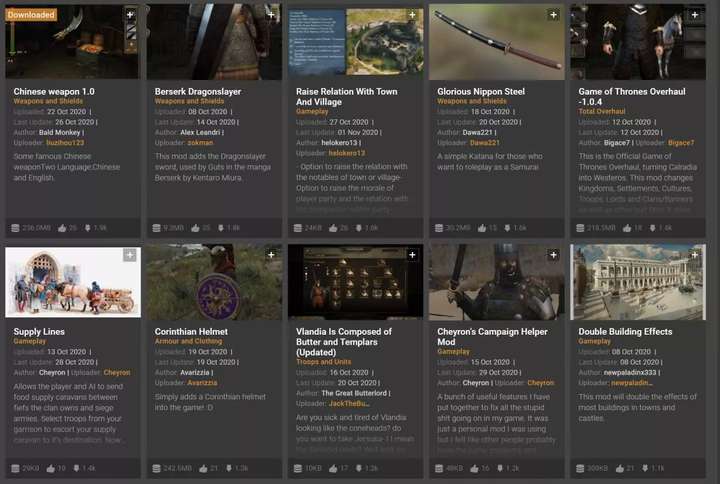Open the Corinthian Helmet mod title
This screenshot has width=720, height=484.
point(191,332)
